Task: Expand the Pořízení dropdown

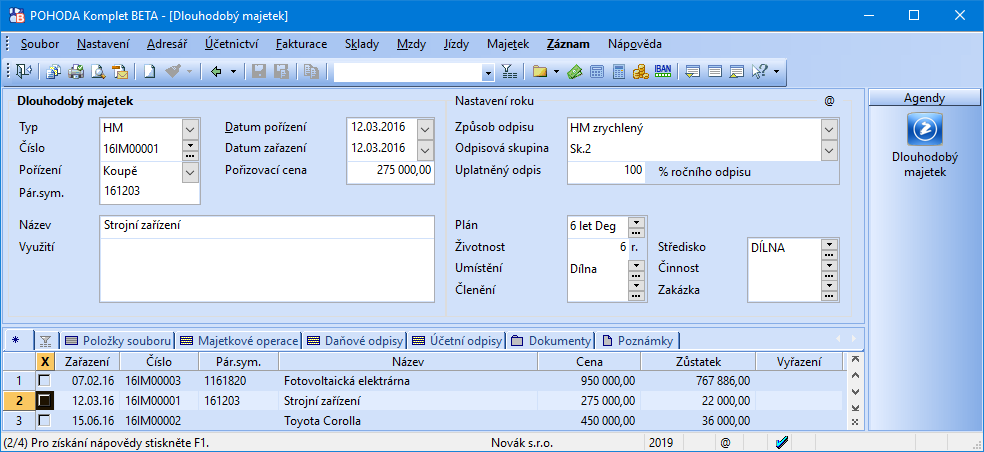Action: [x=190, y=171]
